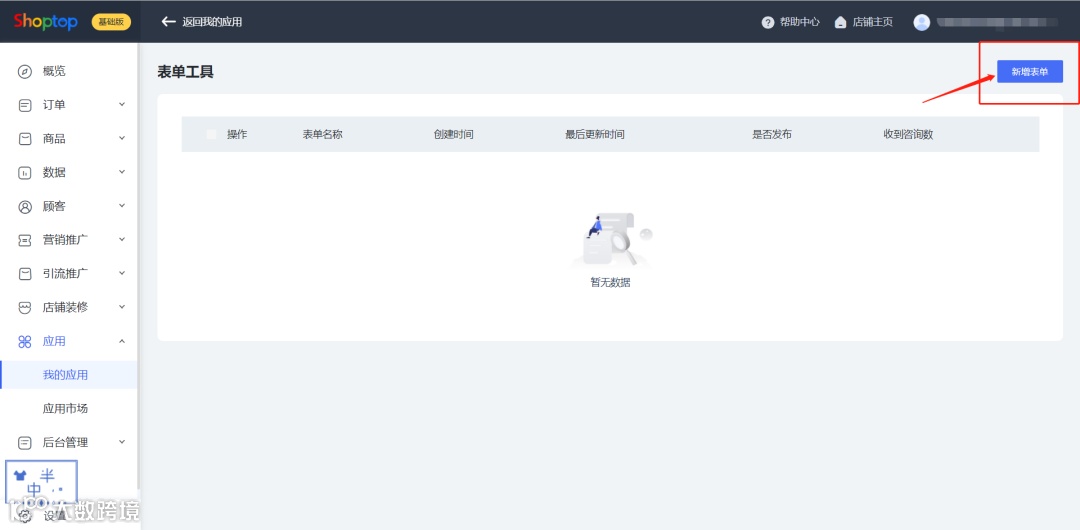Click the sidebar vertical scrollbar
The height and width of the screenshot is (530, 1080).
pyautogui.click(x=139, y=265)
